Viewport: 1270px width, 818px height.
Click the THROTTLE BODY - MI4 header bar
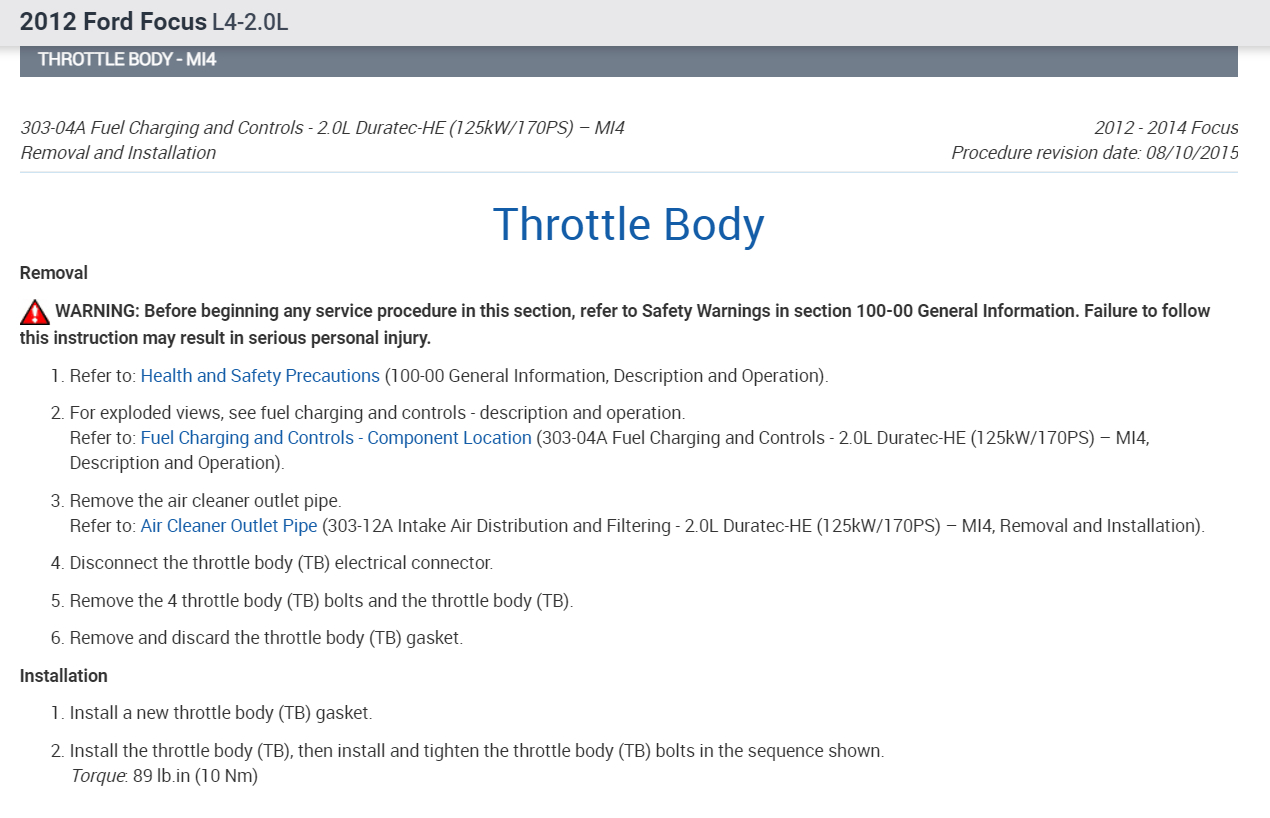(629, 60)
